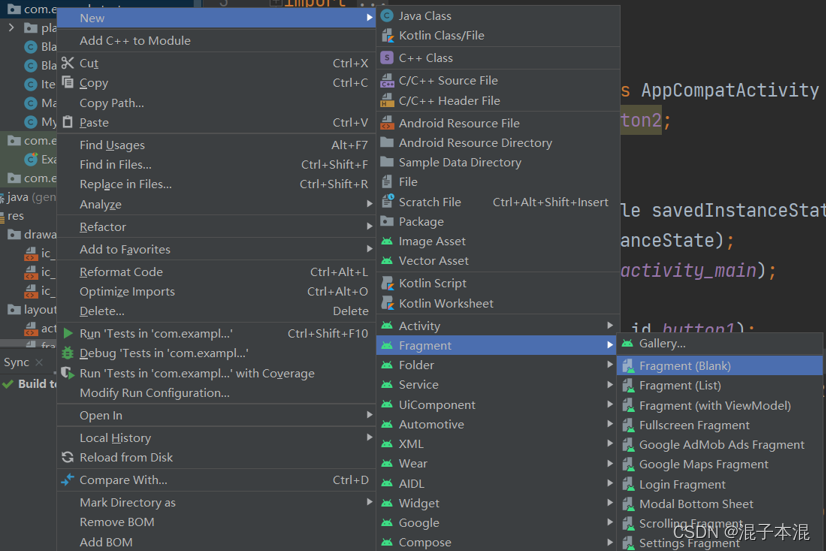Expand the UiComponent submenu arrow
This screenshot has height=551, width=826.
click(609, 405)
